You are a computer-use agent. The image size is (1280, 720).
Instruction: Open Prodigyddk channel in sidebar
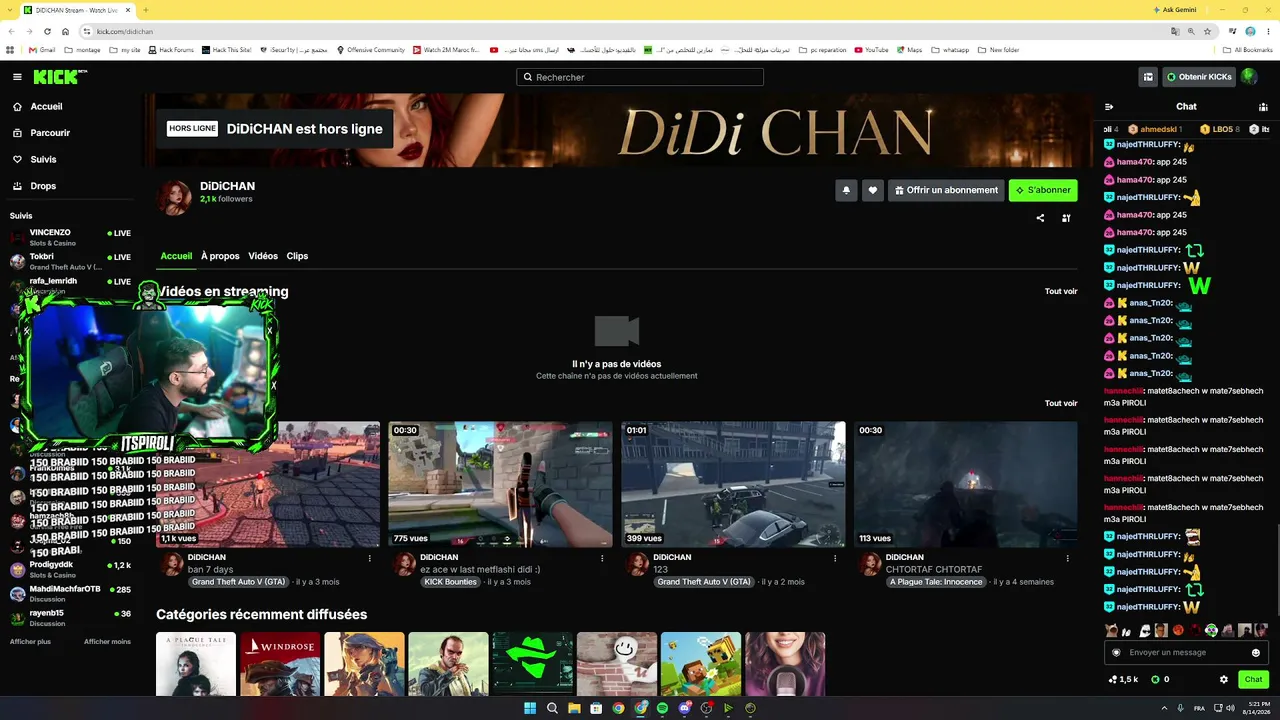pyautogui.click(x=70, y=569)
